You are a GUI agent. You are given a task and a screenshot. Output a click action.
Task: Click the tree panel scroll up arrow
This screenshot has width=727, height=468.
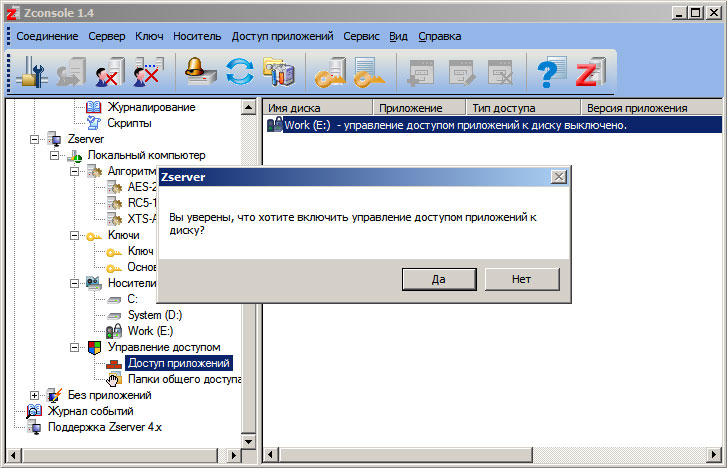click(249, 108)
